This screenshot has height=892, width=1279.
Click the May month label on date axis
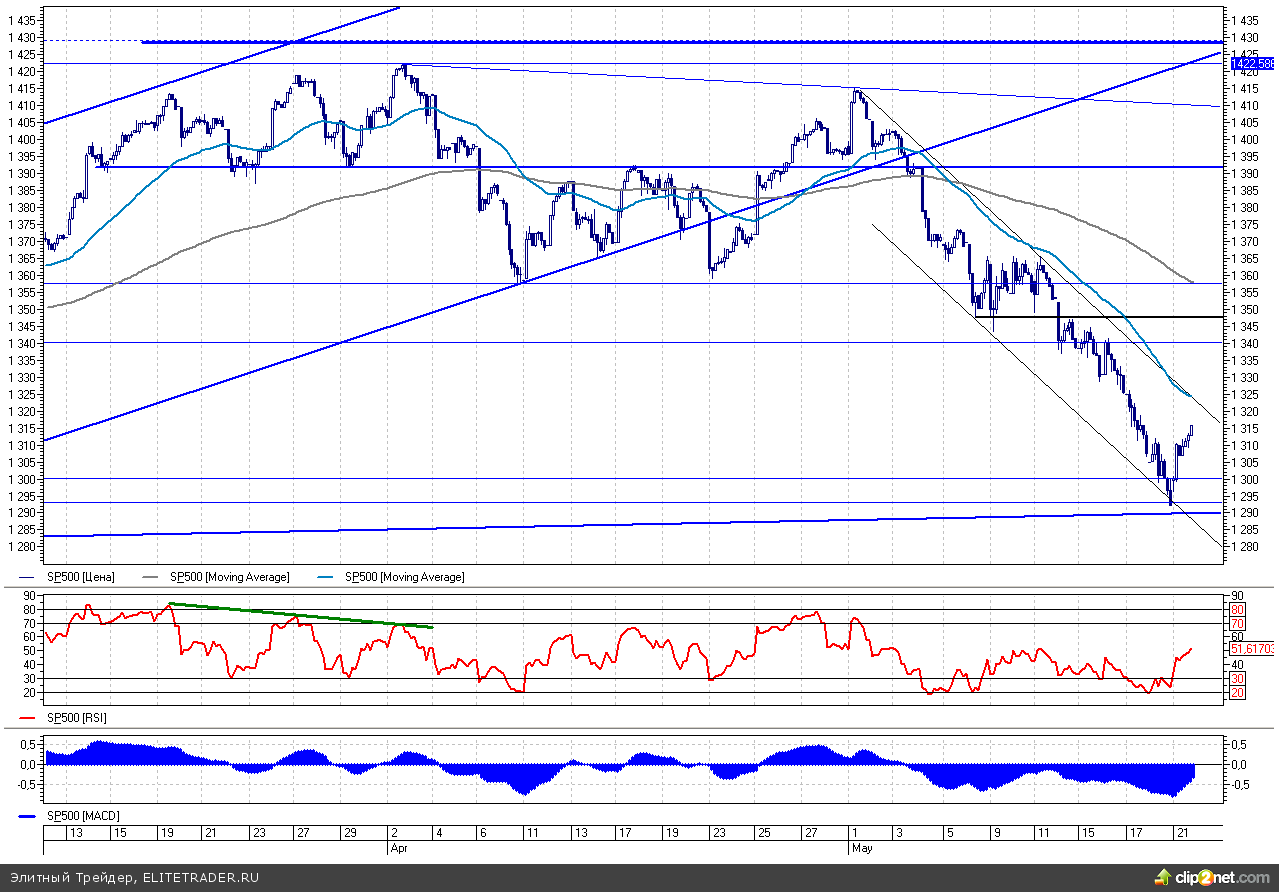point(861,847)
